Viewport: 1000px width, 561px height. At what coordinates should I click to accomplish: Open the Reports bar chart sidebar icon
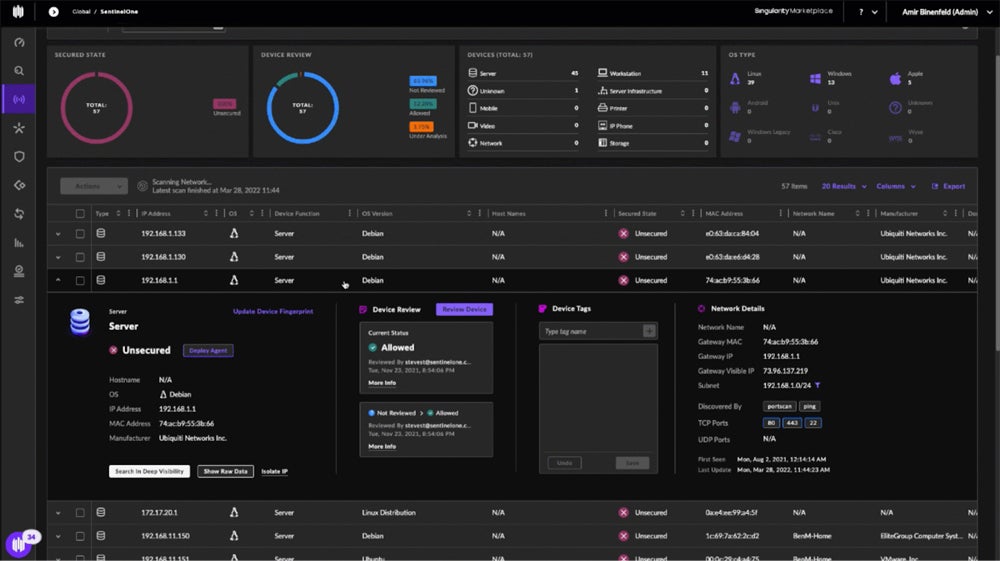(19, 243)
